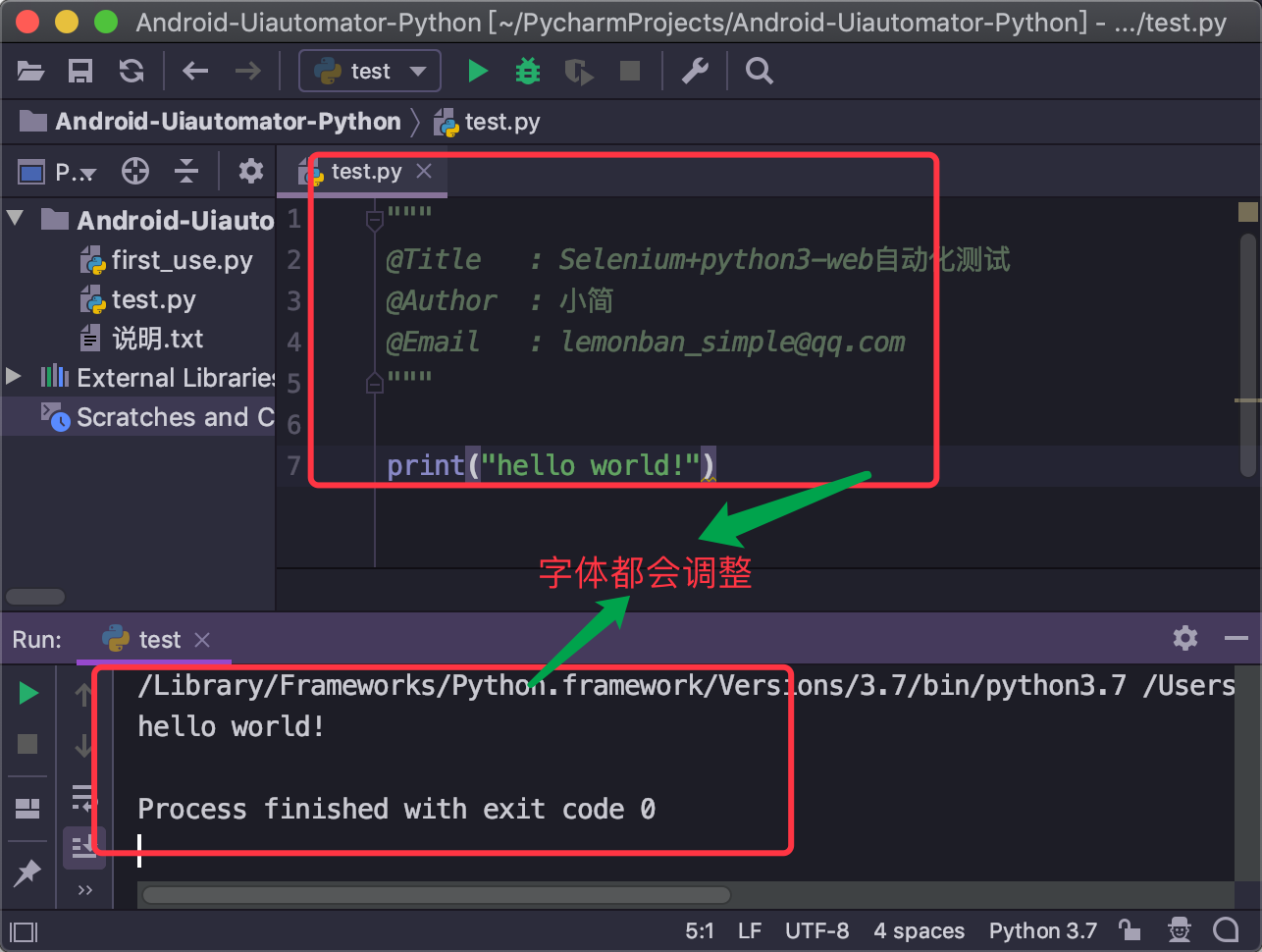Open Search Everywhere magnifier icon

pos(760,71)
